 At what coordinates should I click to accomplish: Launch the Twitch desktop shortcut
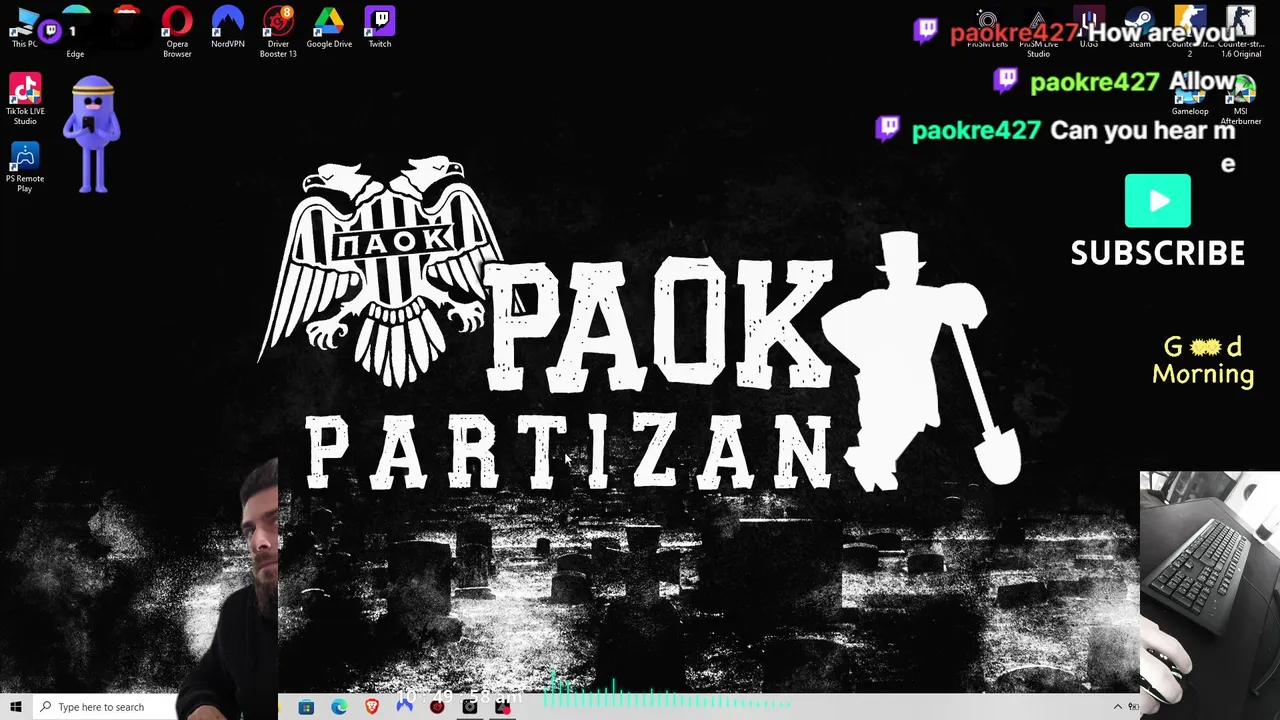click(x=380, y=27)
